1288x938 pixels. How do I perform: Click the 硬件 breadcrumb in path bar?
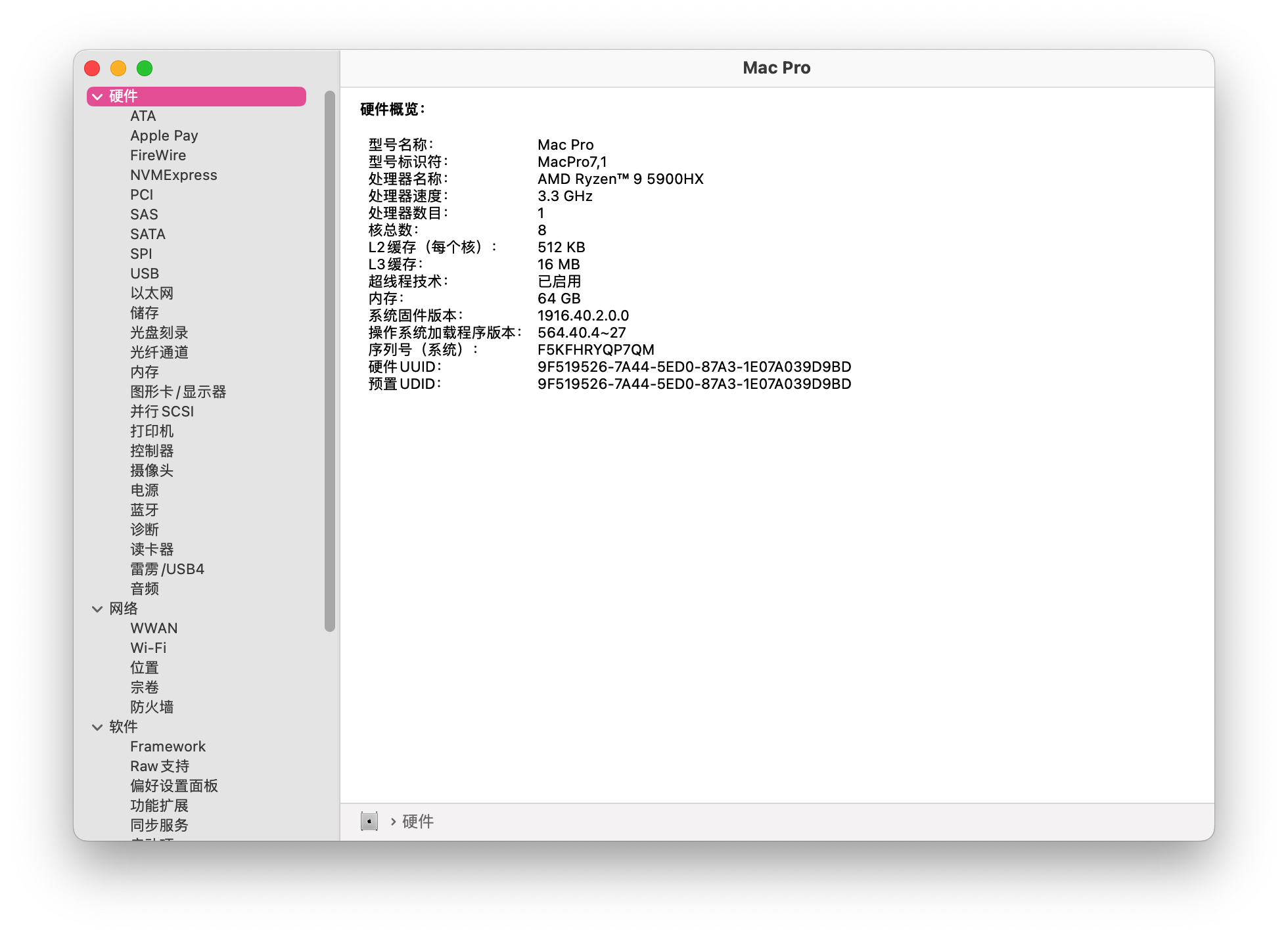(x=418, y=822)
